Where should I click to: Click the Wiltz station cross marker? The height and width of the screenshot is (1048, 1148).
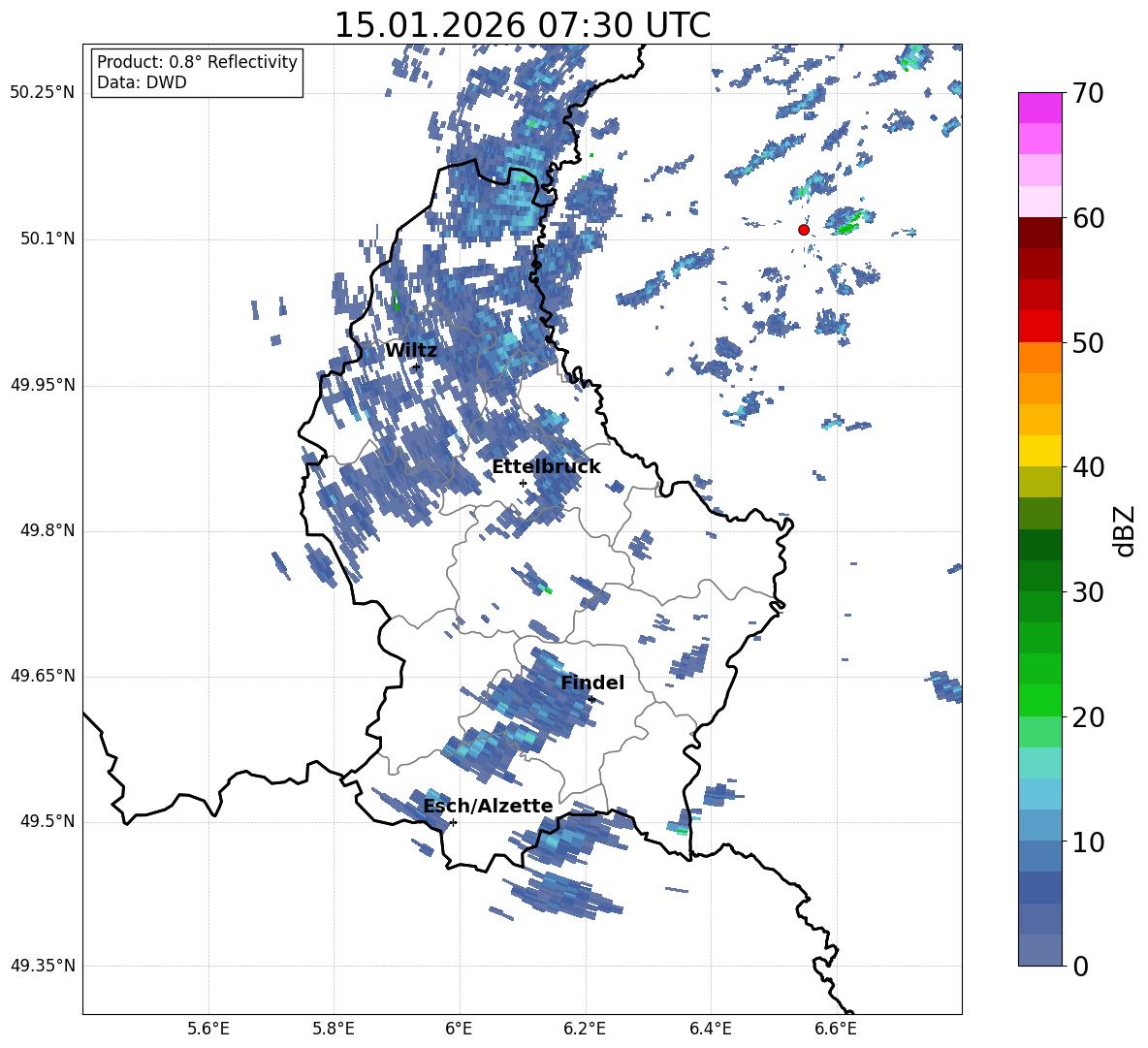[417, 367]
